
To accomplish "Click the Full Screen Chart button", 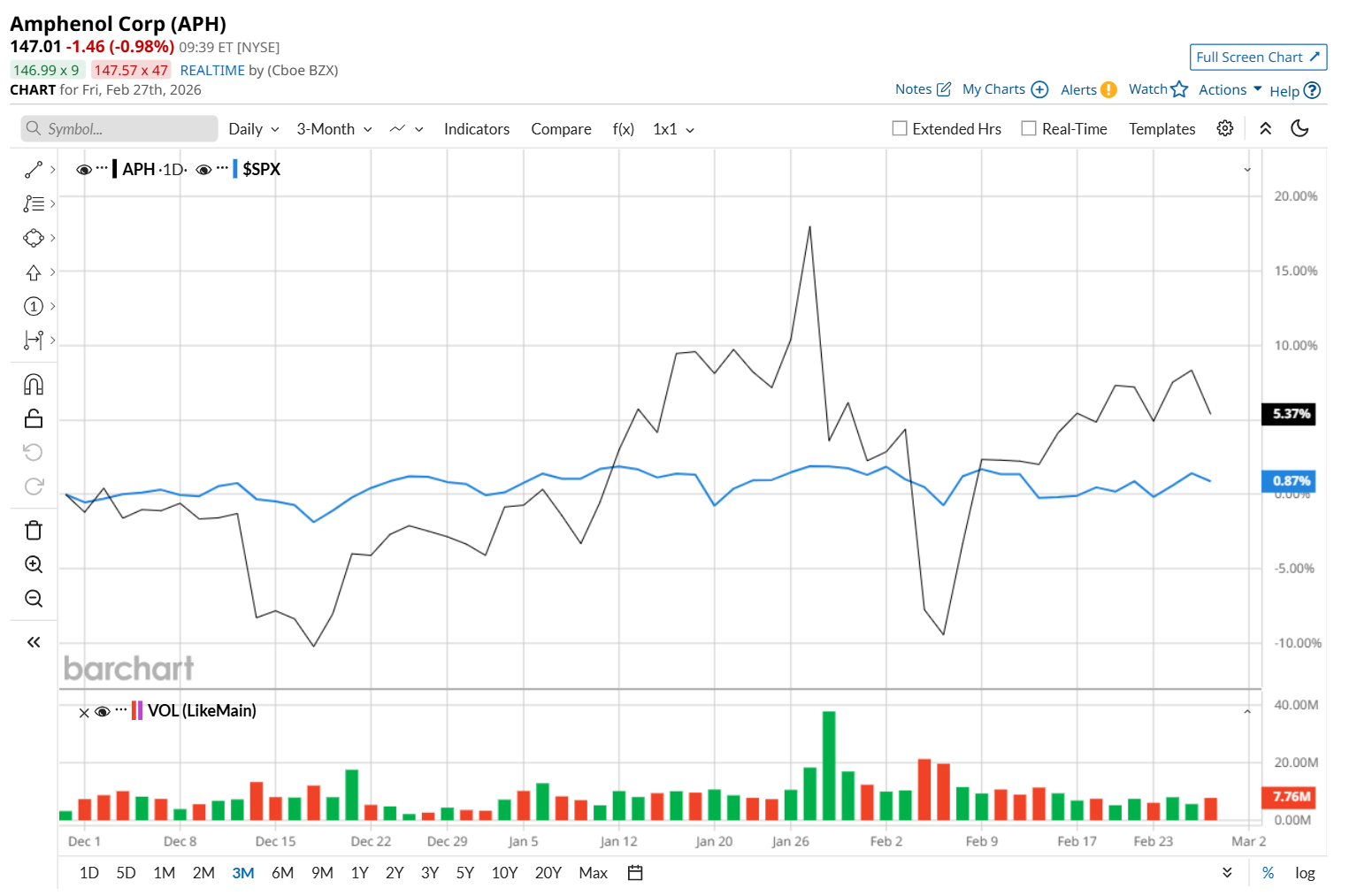I will 1258,57.
